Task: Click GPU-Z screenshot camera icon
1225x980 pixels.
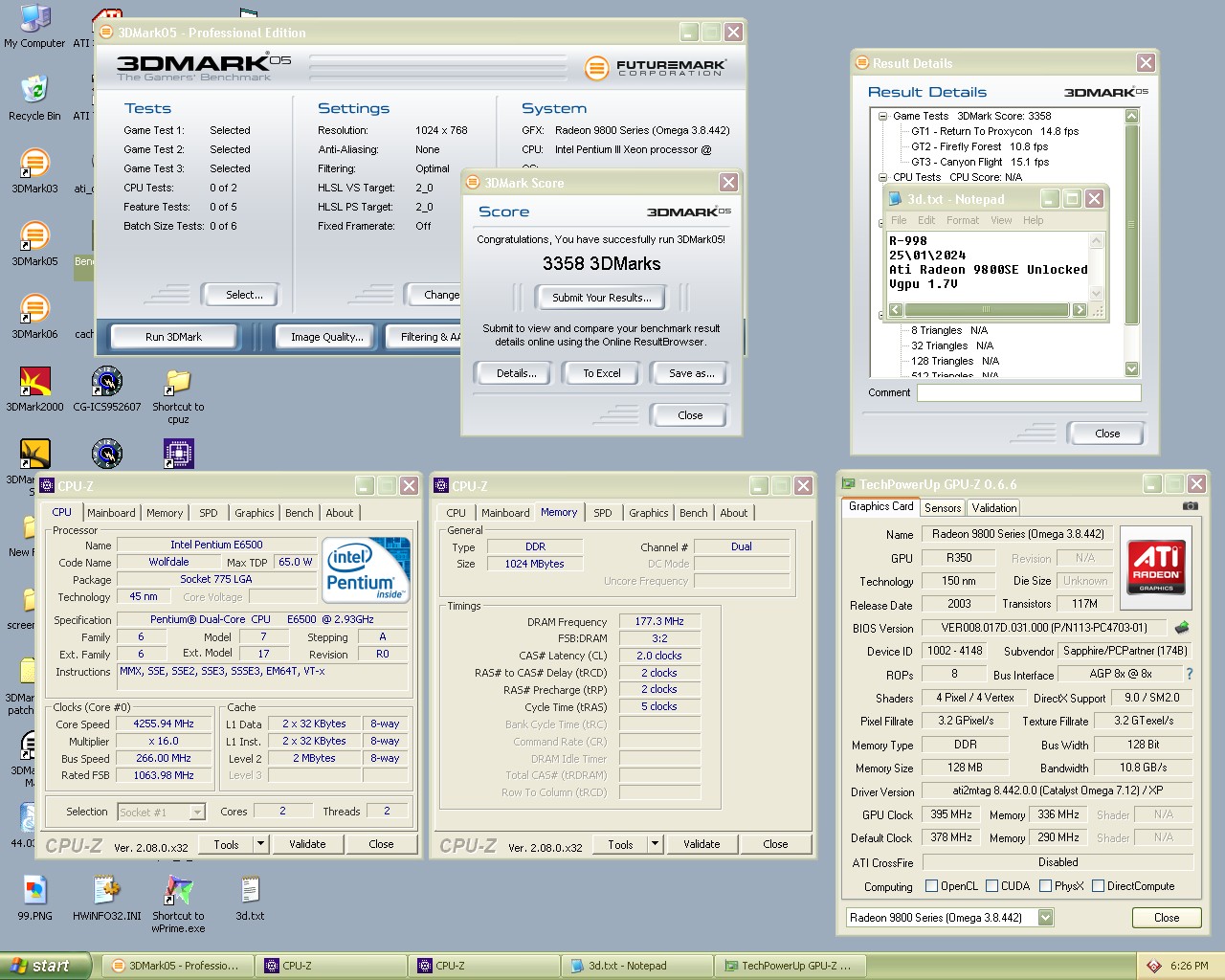Action: (x=1190, y=505)
